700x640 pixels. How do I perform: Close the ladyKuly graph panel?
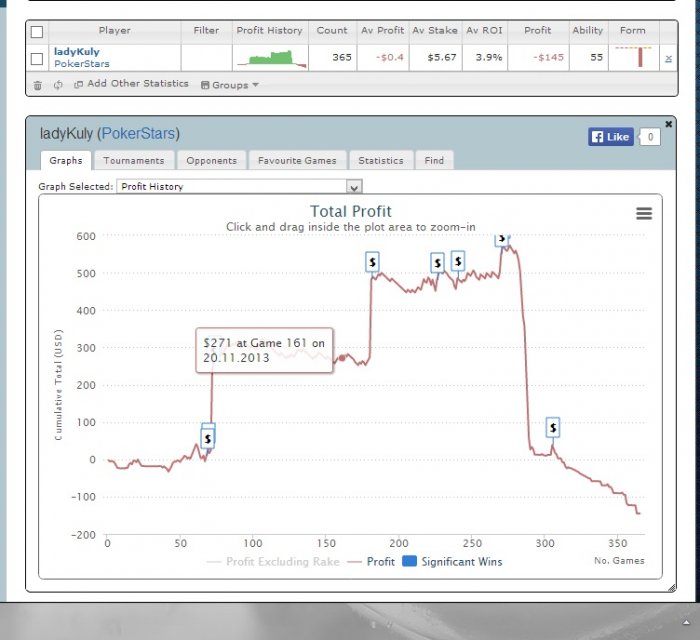pos(668,124)
